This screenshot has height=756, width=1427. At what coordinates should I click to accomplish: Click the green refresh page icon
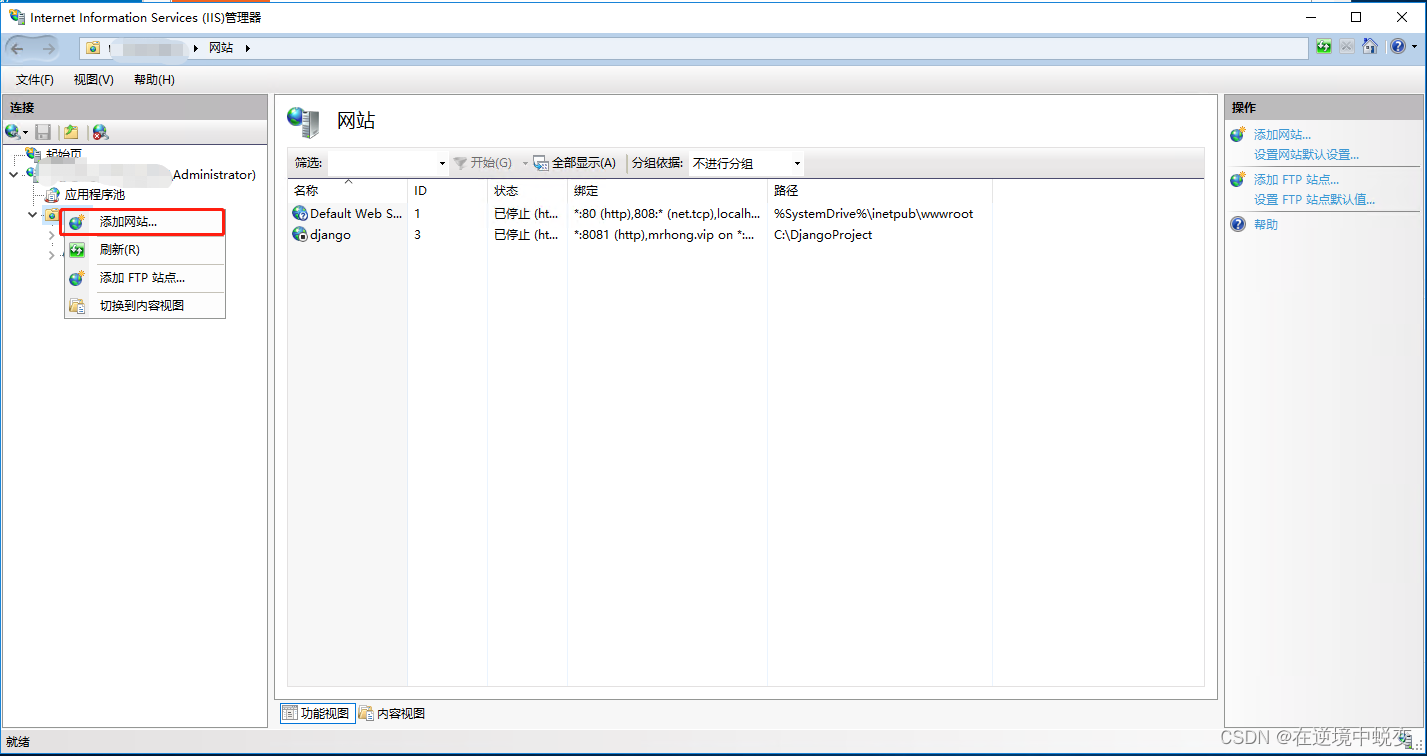1324,47
